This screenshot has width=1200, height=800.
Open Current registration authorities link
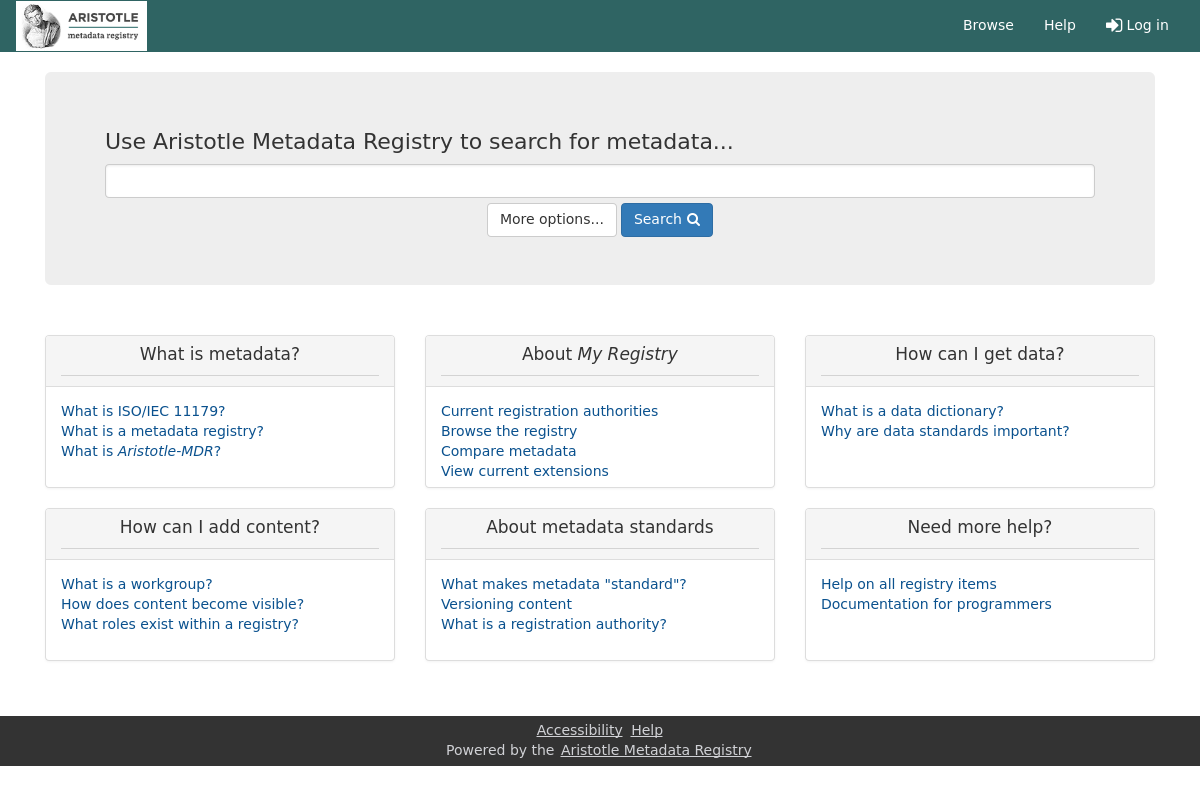point(549,411)
